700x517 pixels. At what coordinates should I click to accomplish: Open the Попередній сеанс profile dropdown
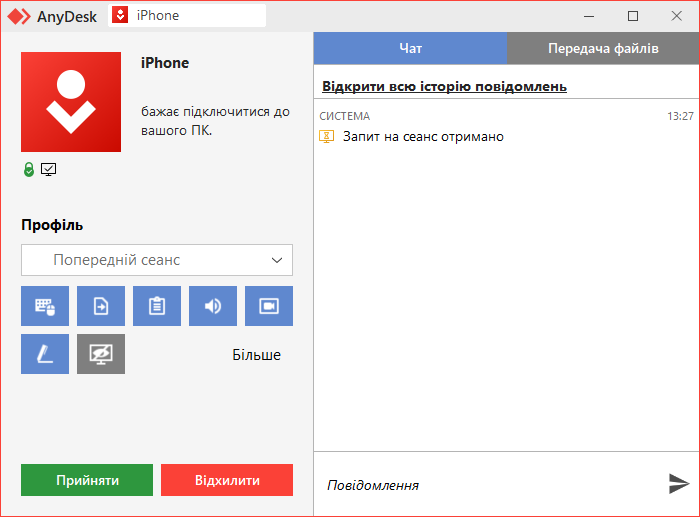[157, 260]
